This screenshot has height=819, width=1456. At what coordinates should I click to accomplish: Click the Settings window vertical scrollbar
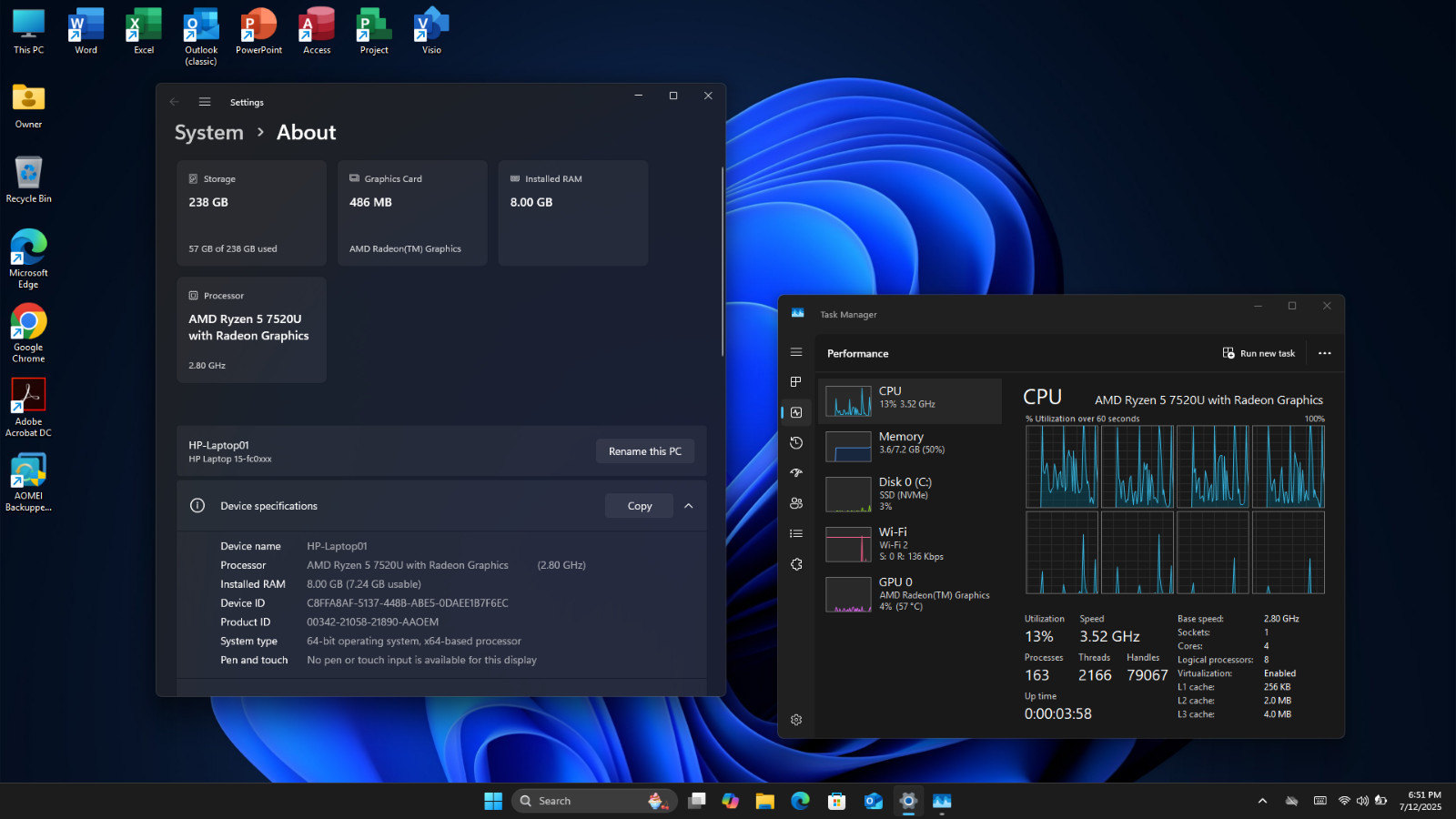point(723,261)
